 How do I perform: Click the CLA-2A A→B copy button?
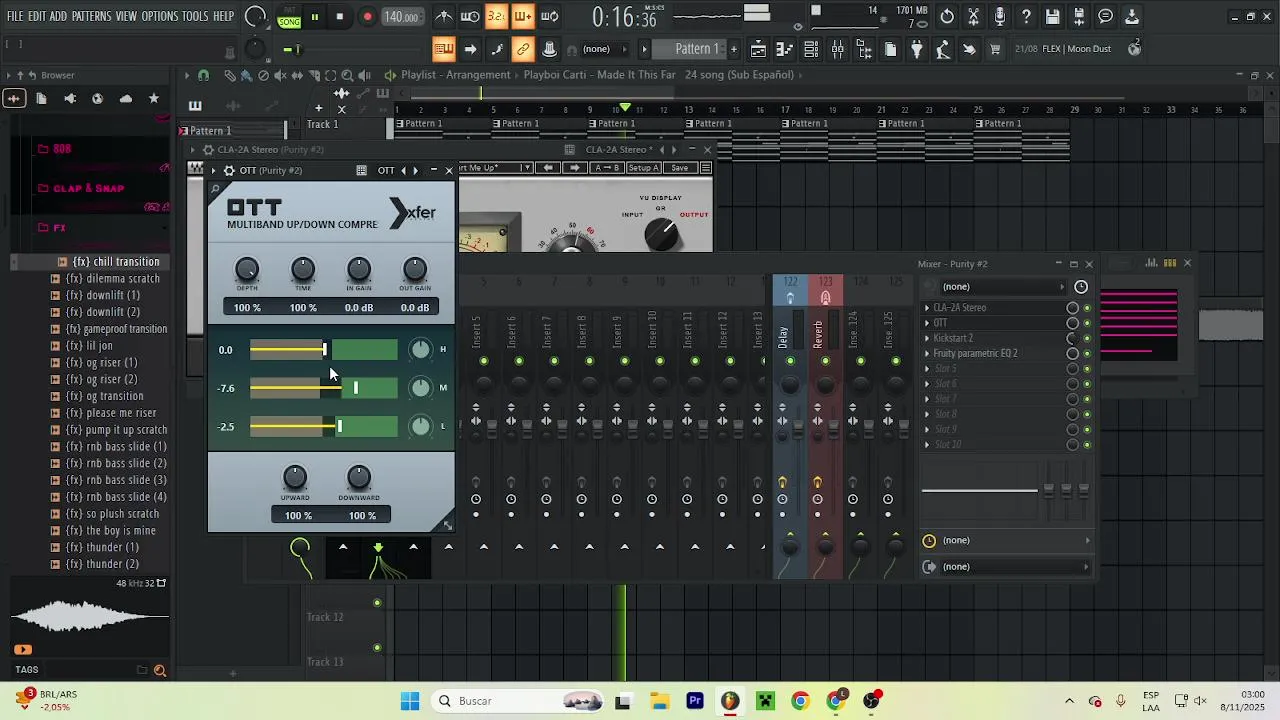tap(607, 168)
